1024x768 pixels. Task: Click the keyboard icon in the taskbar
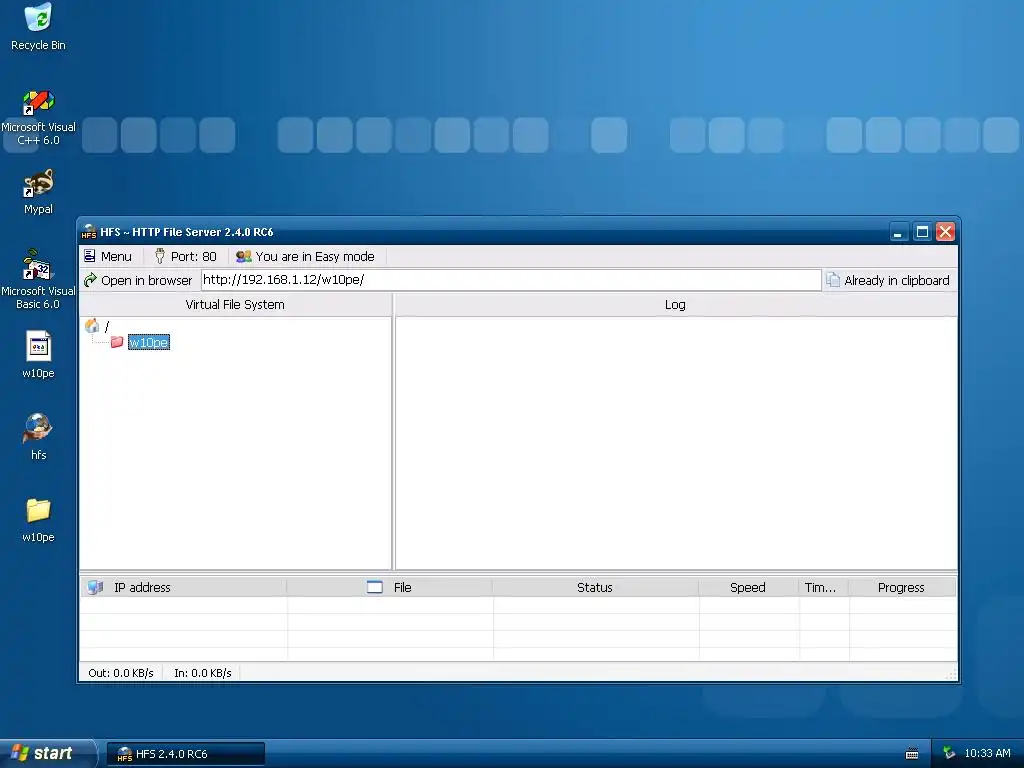point(912,754)
